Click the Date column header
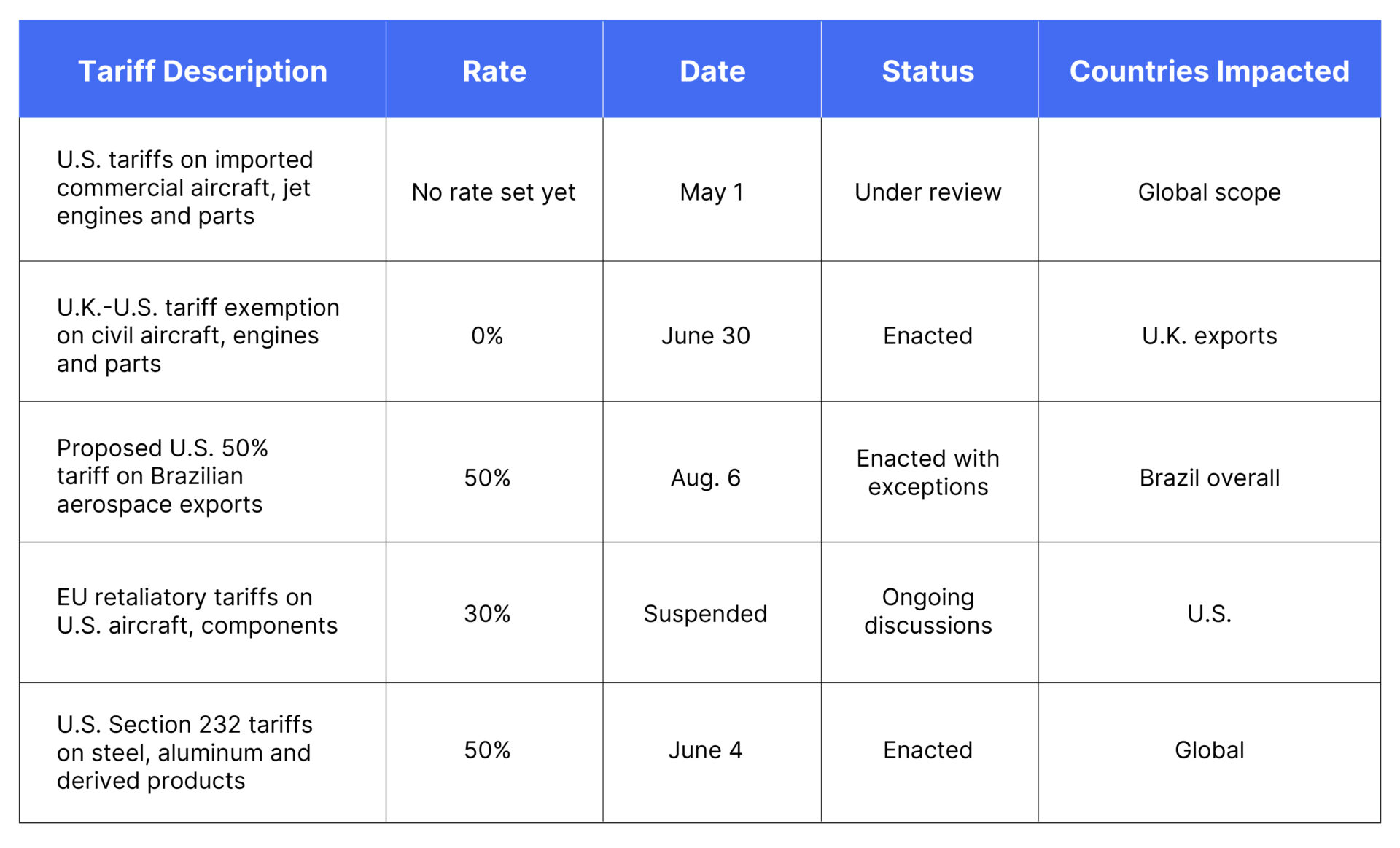 [x=712, y=71]
